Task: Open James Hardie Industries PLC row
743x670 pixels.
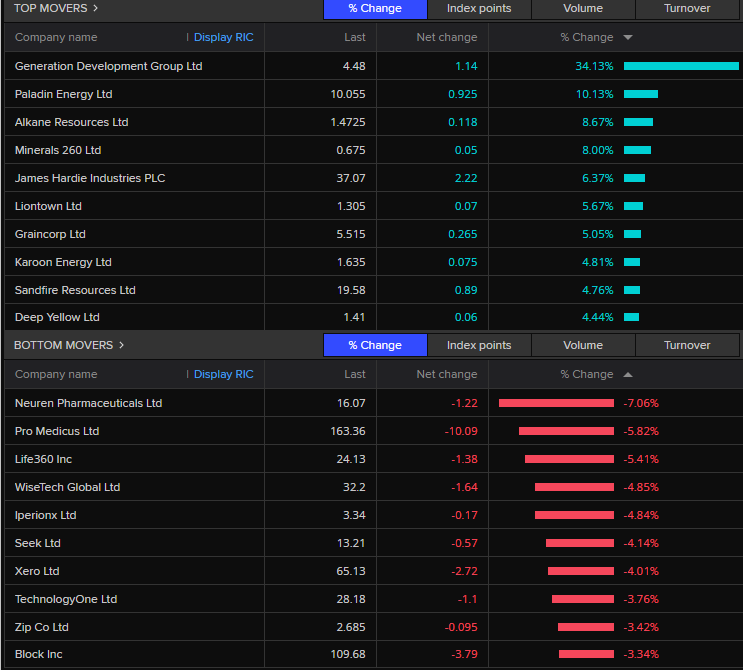Action: pyautogui.click(x=373, y=178)
